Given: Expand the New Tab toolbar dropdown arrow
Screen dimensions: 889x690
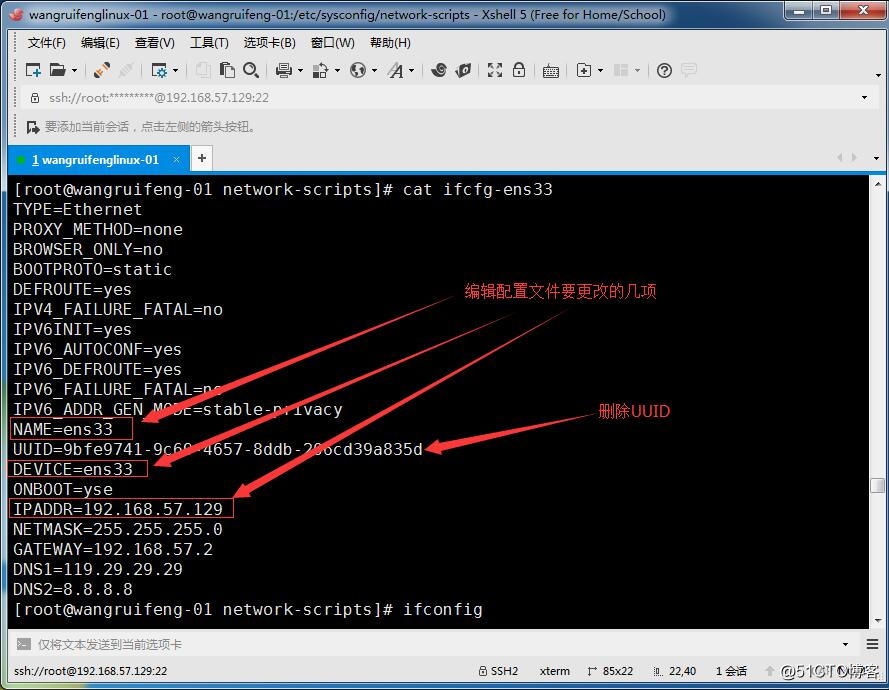Looking at the screenshot, I should (x=600, y=71).
